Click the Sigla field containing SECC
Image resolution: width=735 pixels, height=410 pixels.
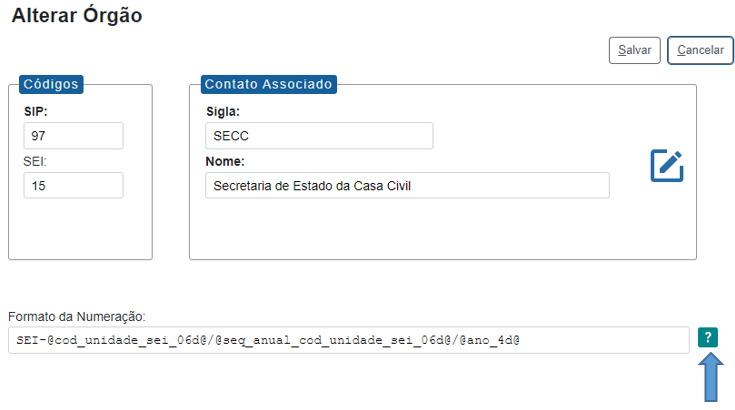coord(318,136)
